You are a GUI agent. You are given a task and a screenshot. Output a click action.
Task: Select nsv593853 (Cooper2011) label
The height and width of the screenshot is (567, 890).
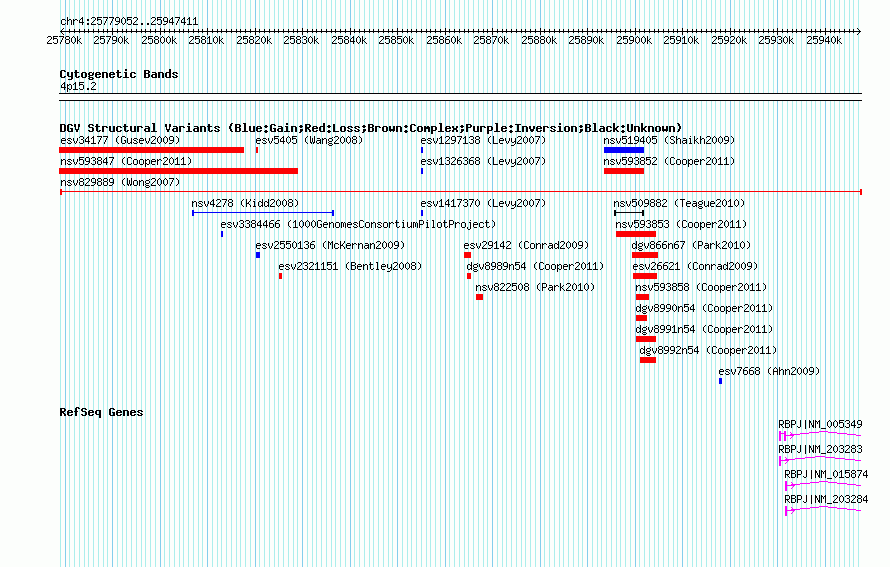point(681,224)
